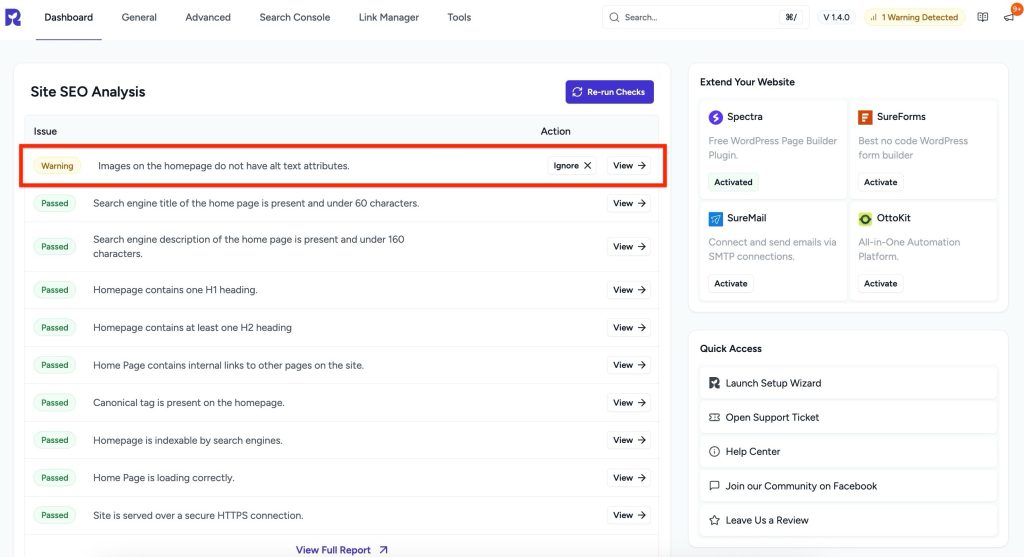Open the Search Console tab
Viewport: 1024px width, 557px height.
tap(294, 17)
